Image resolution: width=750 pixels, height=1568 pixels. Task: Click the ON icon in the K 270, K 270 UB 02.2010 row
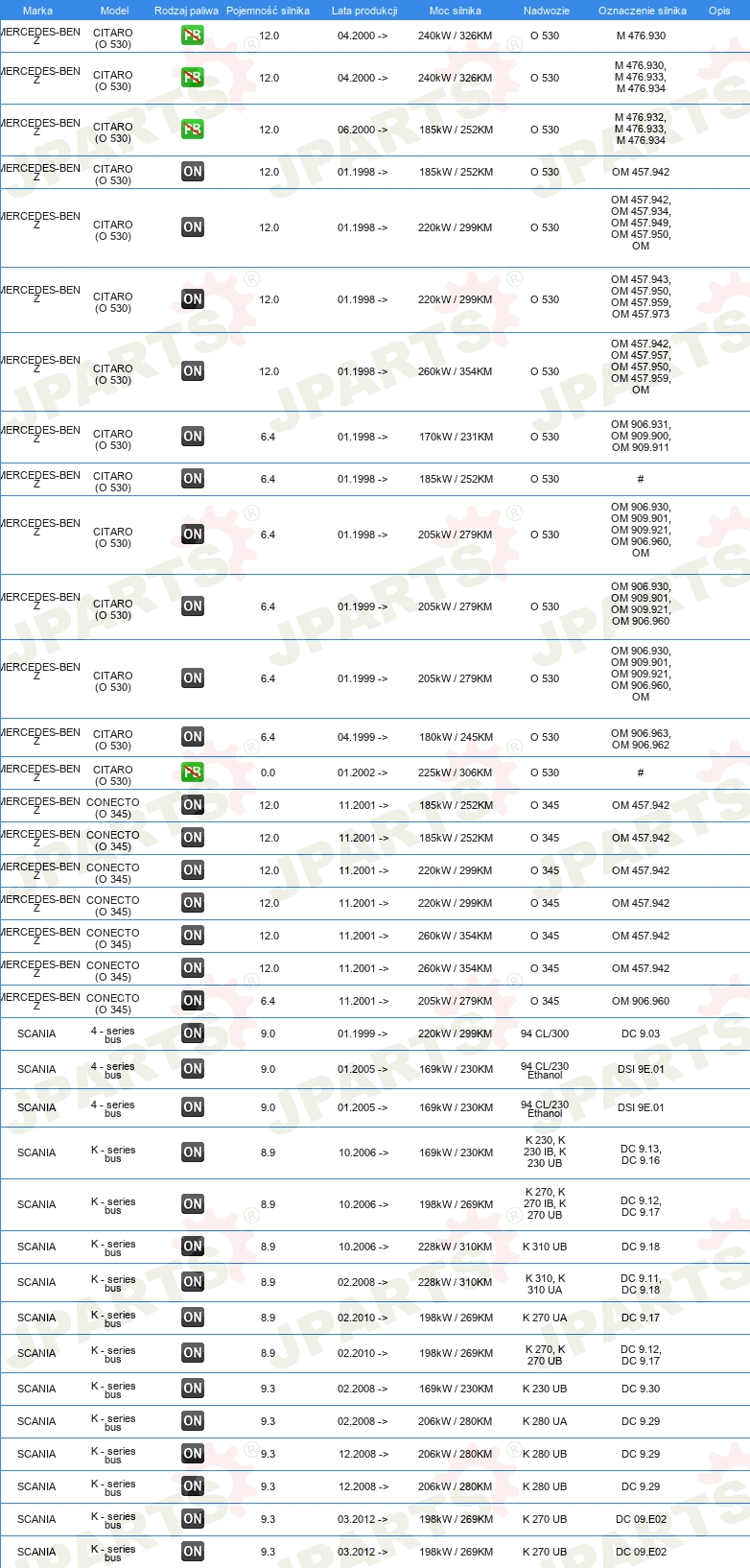click(193, 1353)
